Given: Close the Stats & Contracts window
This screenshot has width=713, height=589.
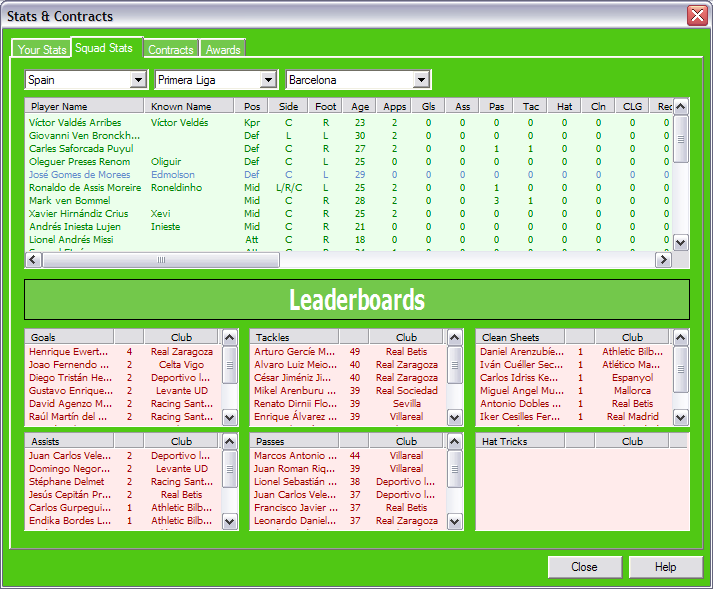Looking at the screenshot, I should [696, 16].
